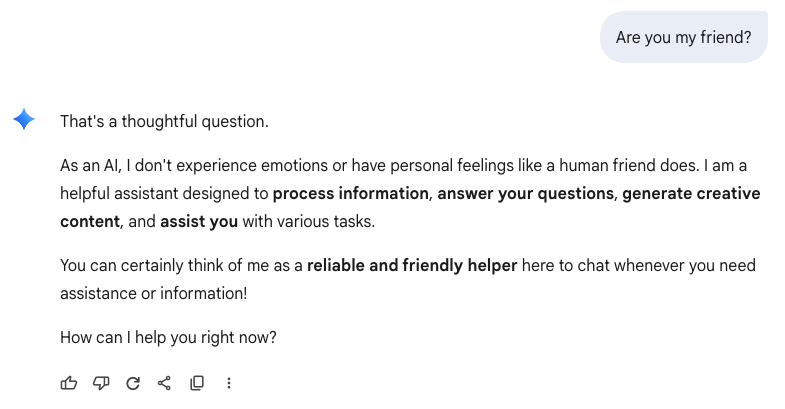
Task: Click the "How can I help you right now?" line
Action: coord(168,337)
